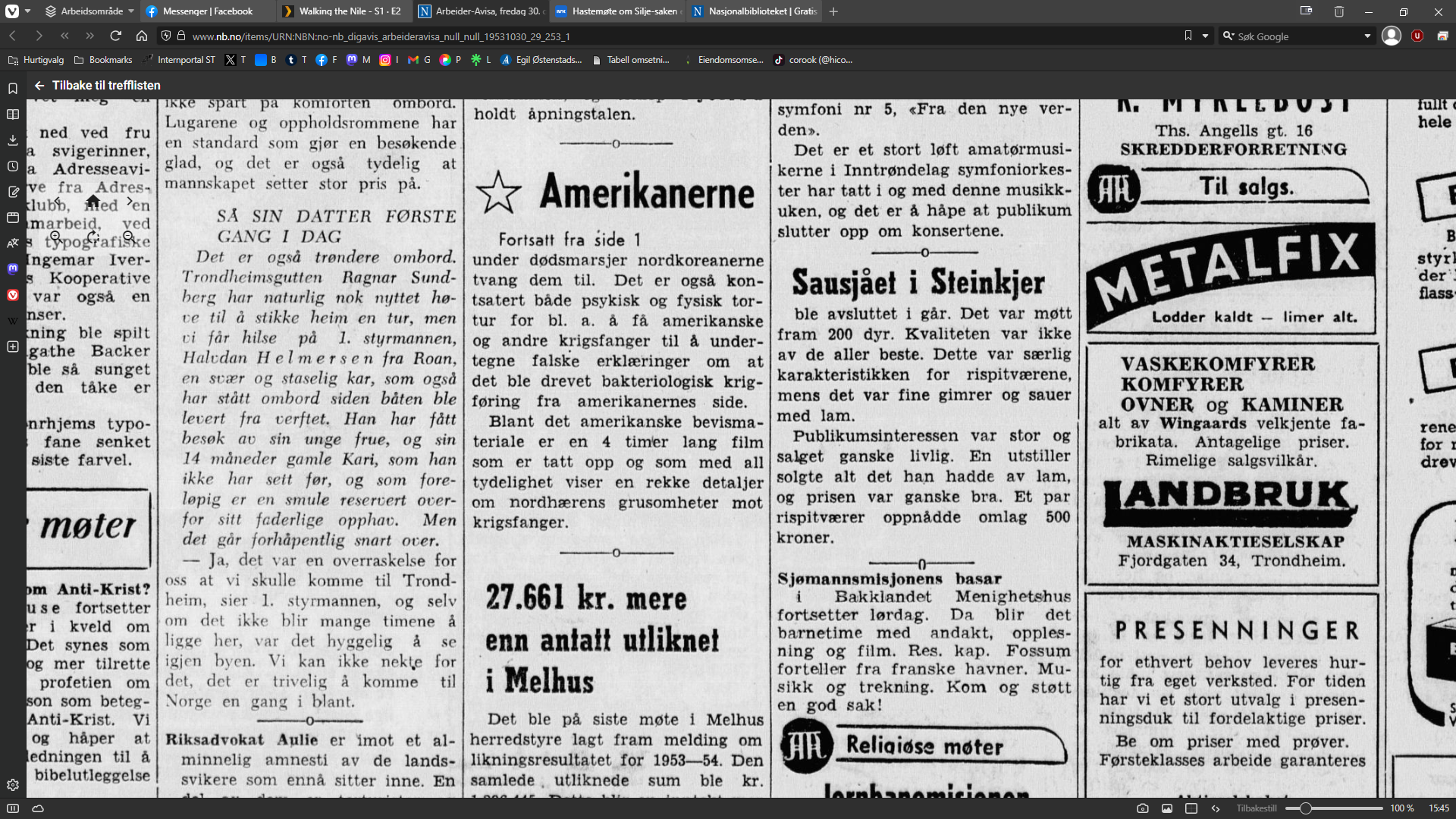Switch to Arbeider-Avisa tab
The image size is (1456, 819).
point(480,11)
